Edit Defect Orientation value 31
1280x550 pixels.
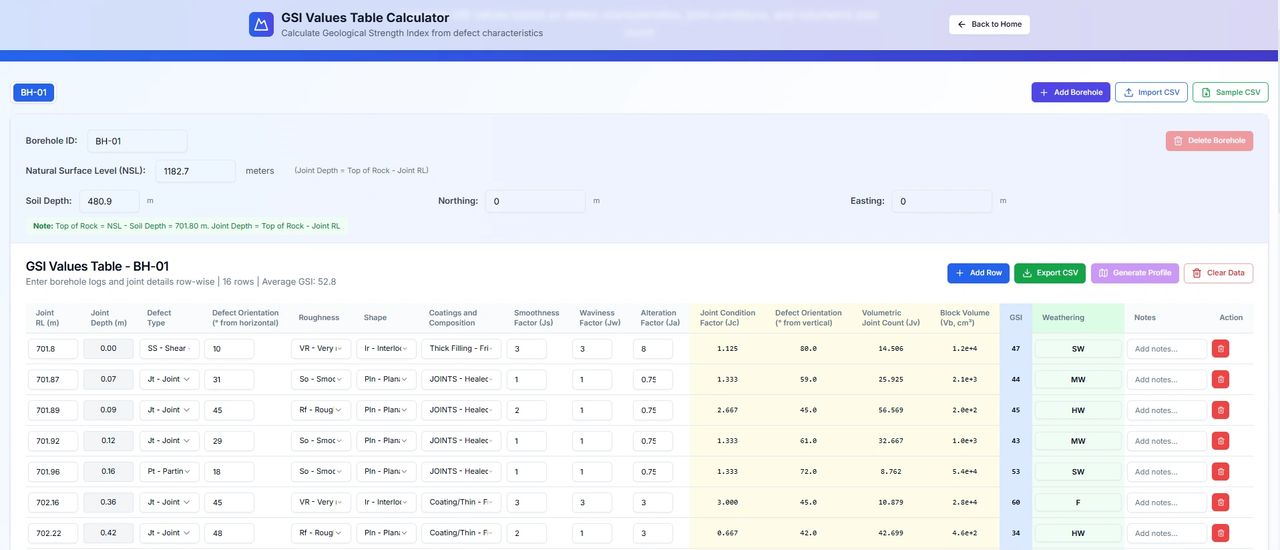pos(229,380)
